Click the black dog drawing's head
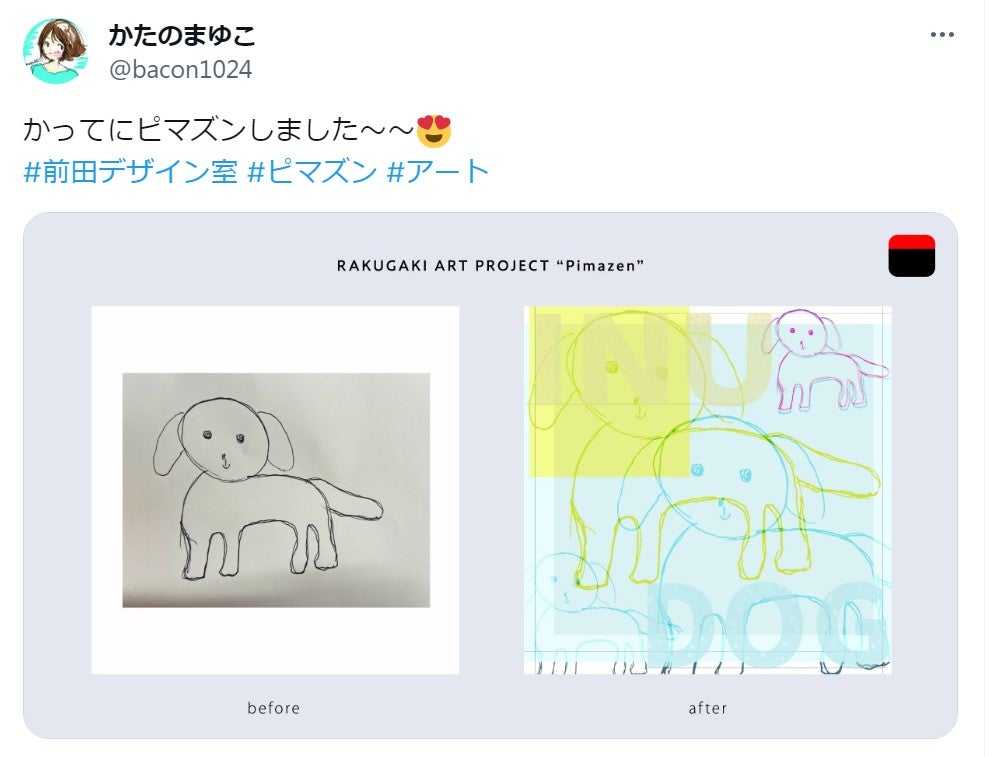 [224, 439]
